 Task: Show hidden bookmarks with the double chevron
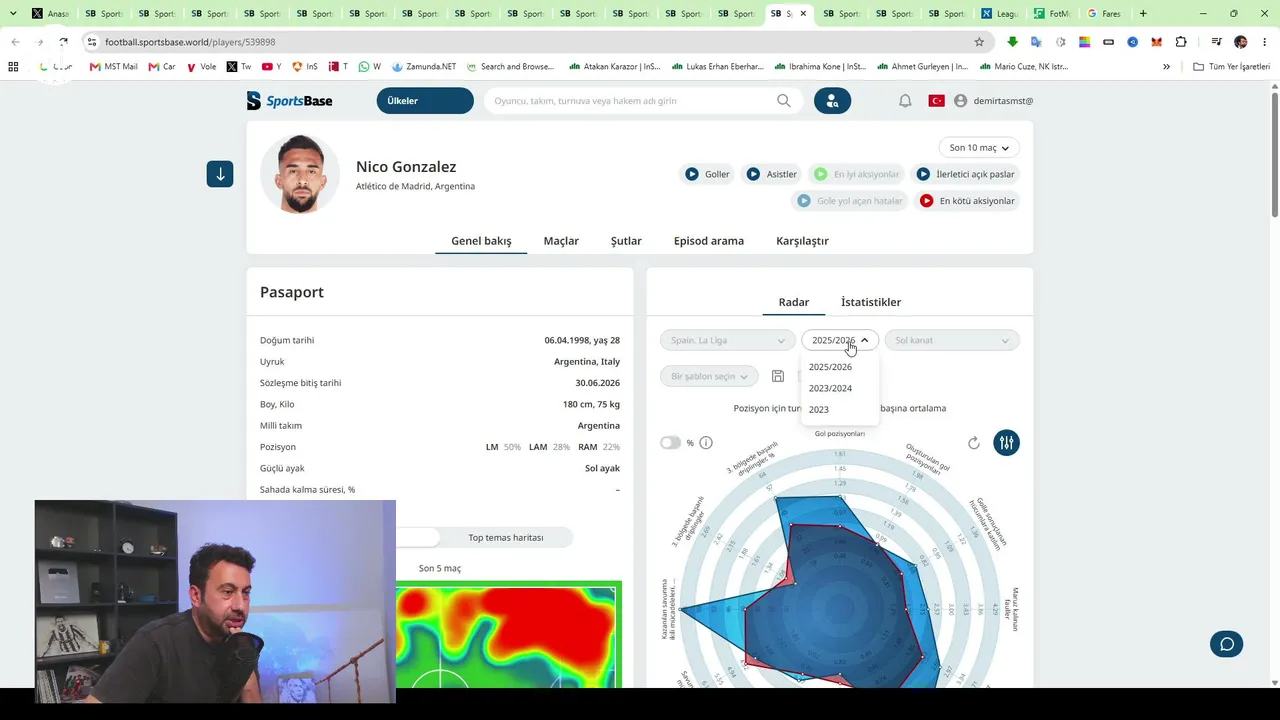pyautogui.click(x=1166, y=67)
